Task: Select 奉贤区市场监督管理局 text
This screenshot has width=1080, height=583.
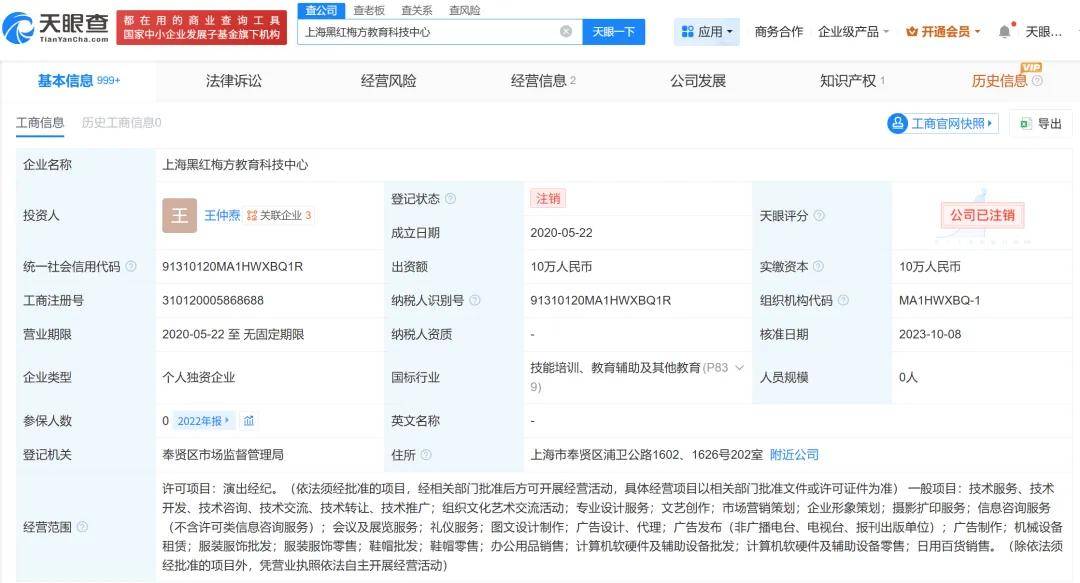Action: coord(222,455)
